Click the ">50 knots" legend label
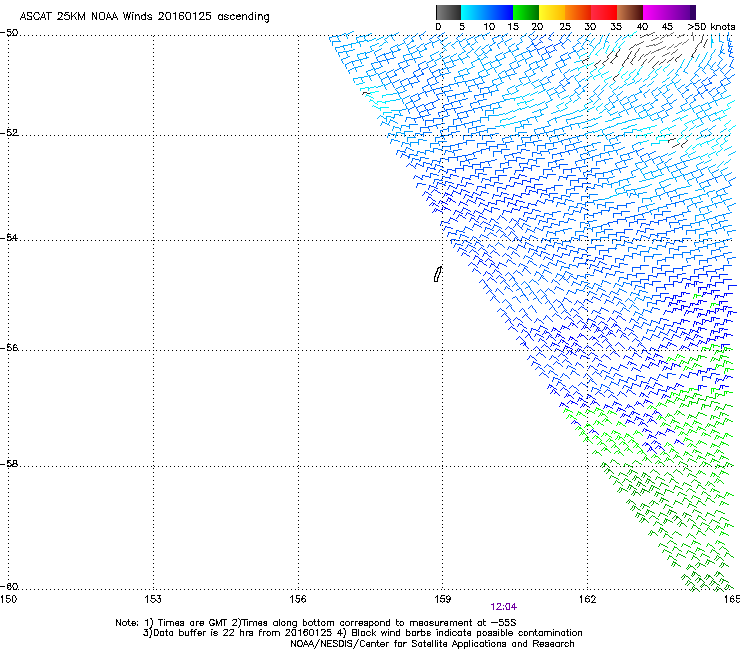The image size is (740, 650). (x=711, y=27)
